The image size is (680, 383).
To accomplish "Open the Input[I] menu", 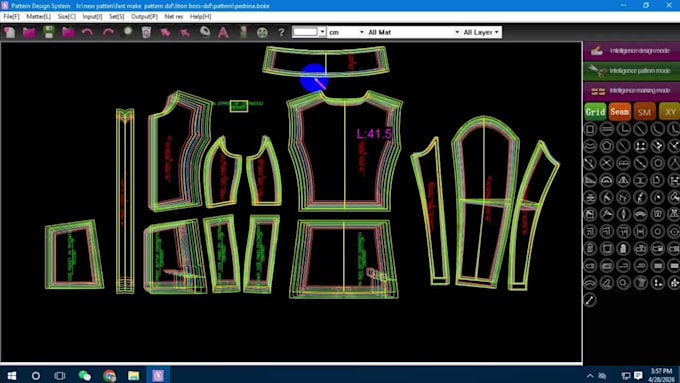I will tap(92, 16).
